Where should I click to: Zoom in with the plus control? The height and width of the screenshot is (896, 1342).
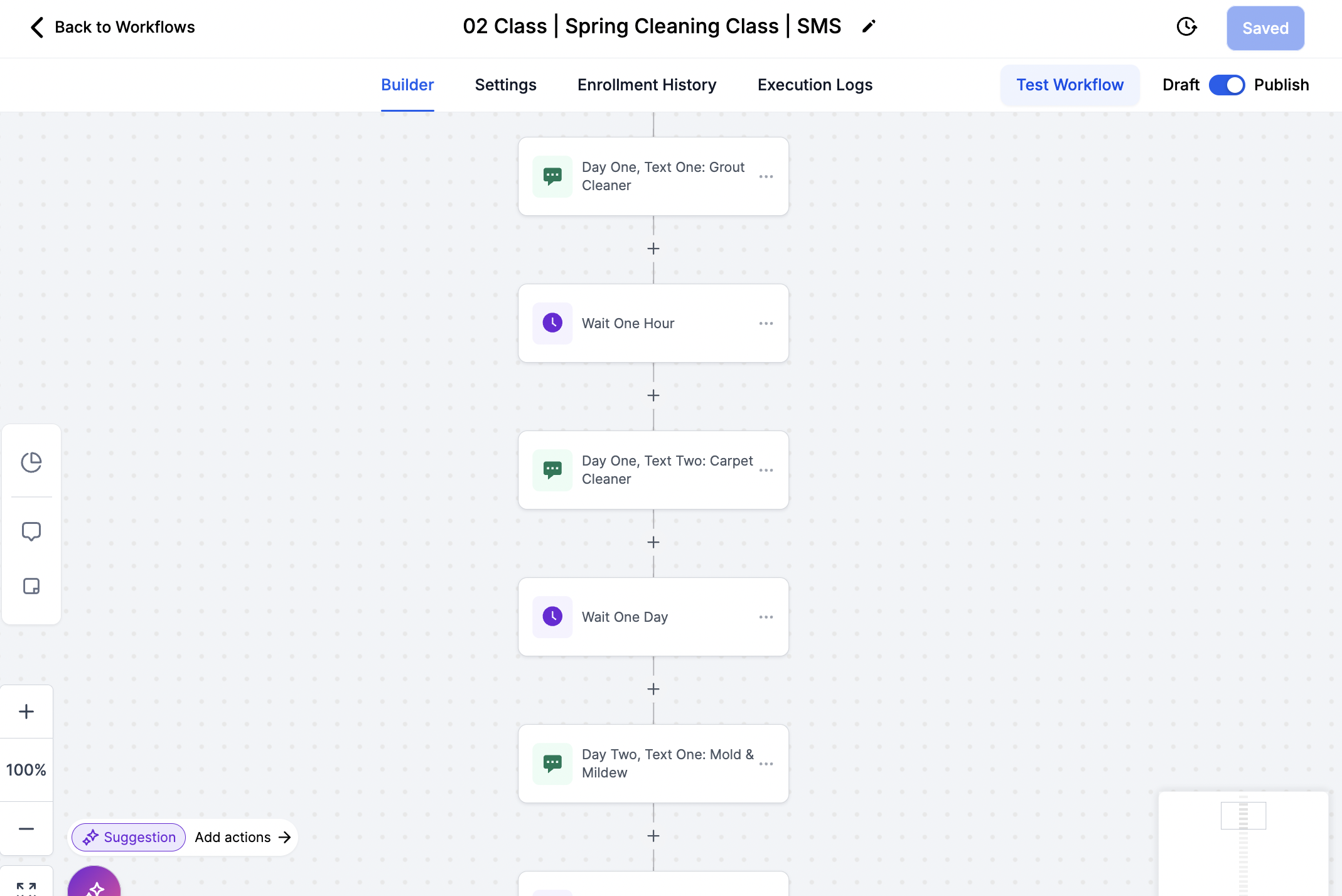pyautogui.click(x=26, y=712)
